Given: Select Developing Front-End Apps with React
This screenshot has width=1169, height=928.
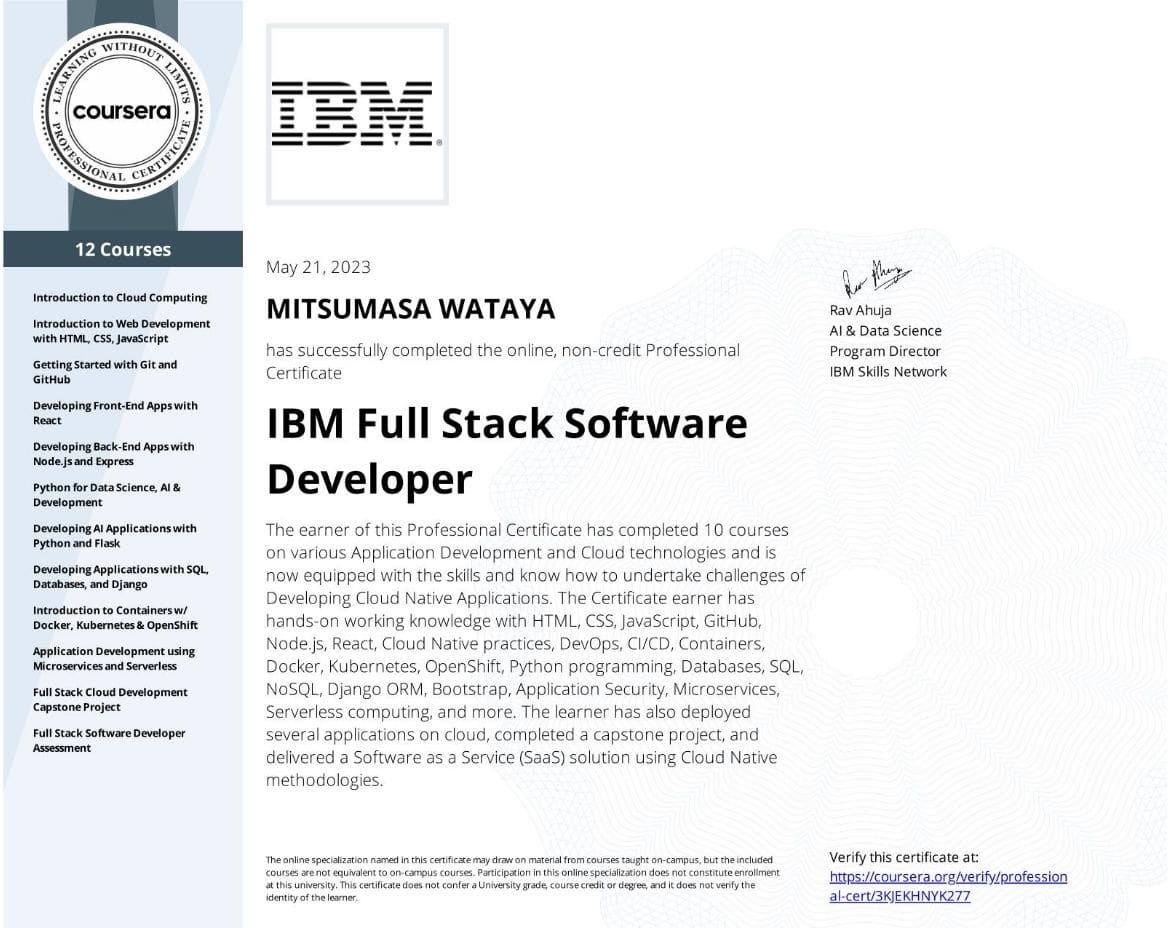Looking at the screenshot, I should click(x=116, y=413).
